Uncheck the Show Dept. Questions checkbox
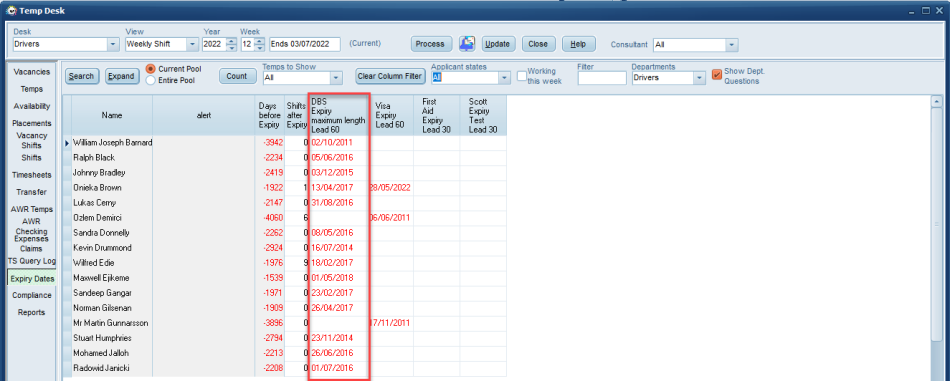 (717, 75)
